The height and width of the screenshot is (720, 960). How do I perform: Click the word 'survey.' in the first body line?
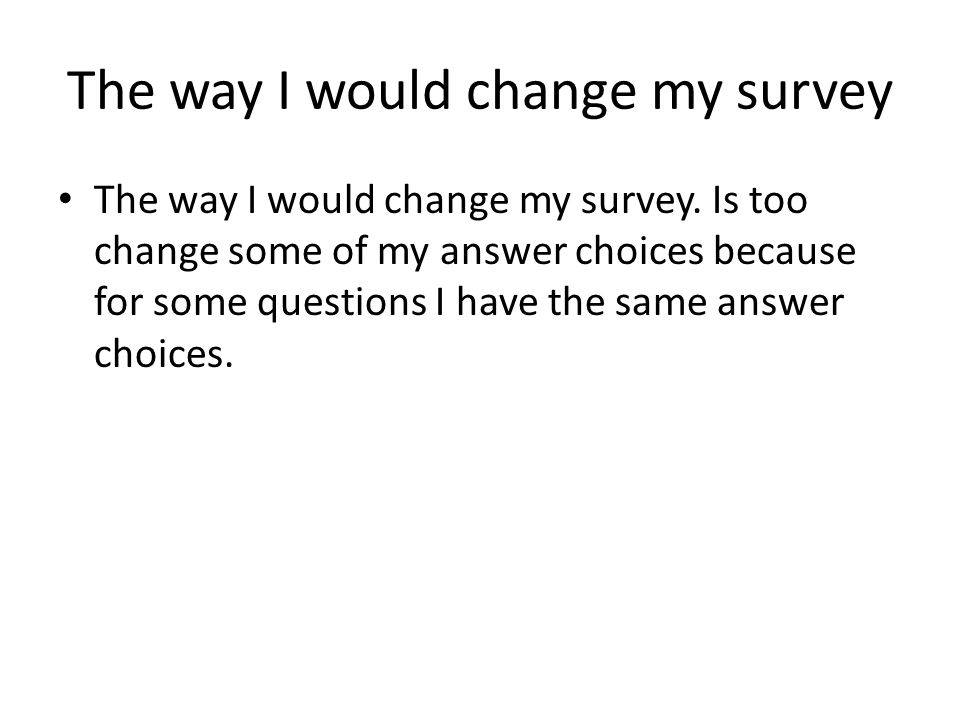click(640, 202)
